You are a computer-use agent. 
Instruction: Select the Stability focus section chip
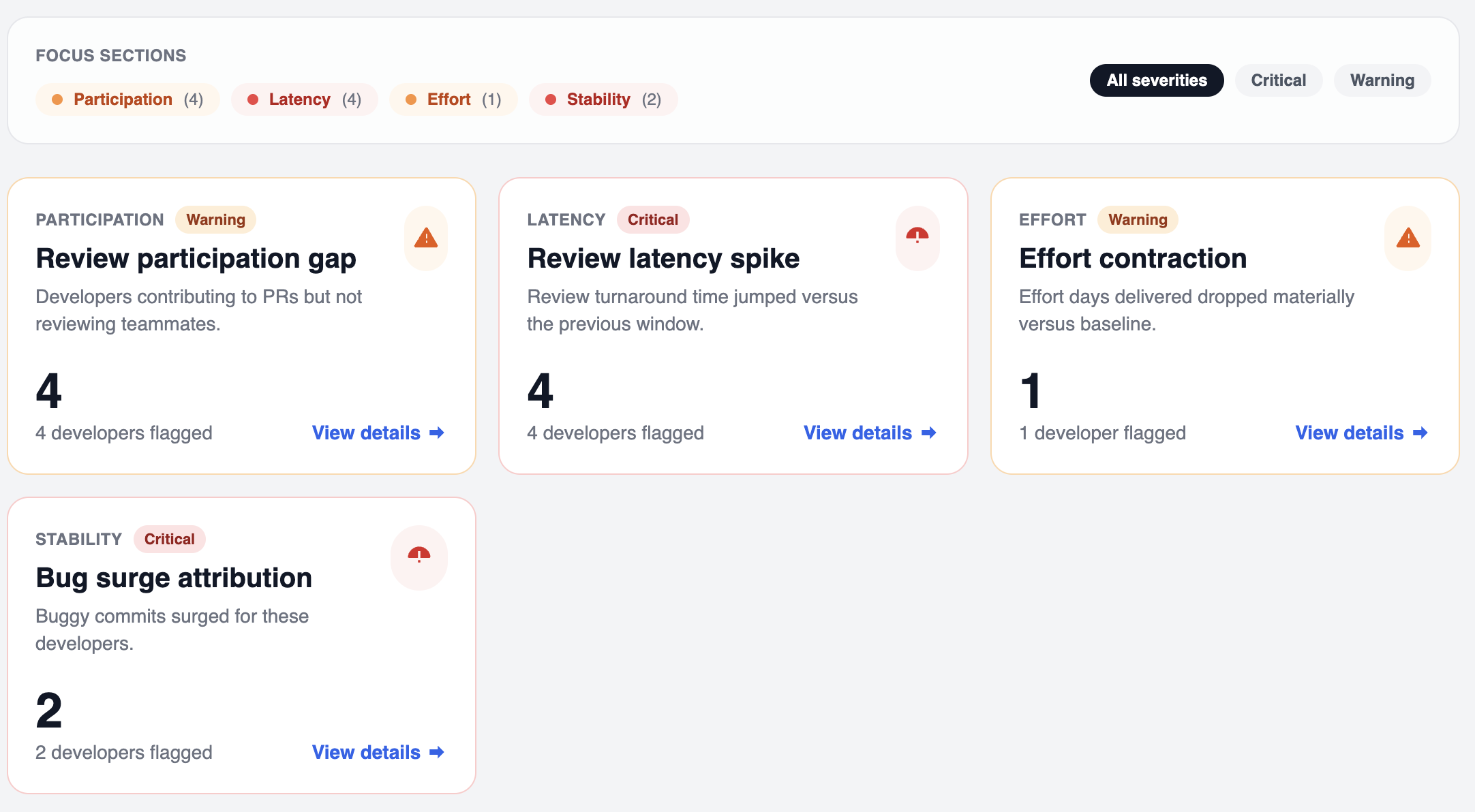[x=603, y=99]
